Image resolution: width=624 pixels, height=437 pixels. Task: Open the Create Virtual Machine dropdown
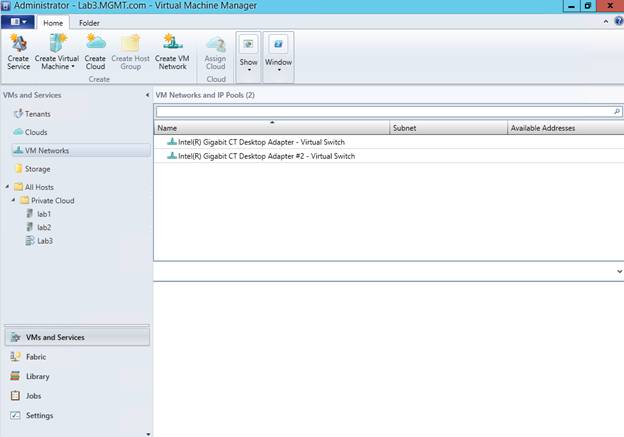pyautogui.click(x=57, y=52)
